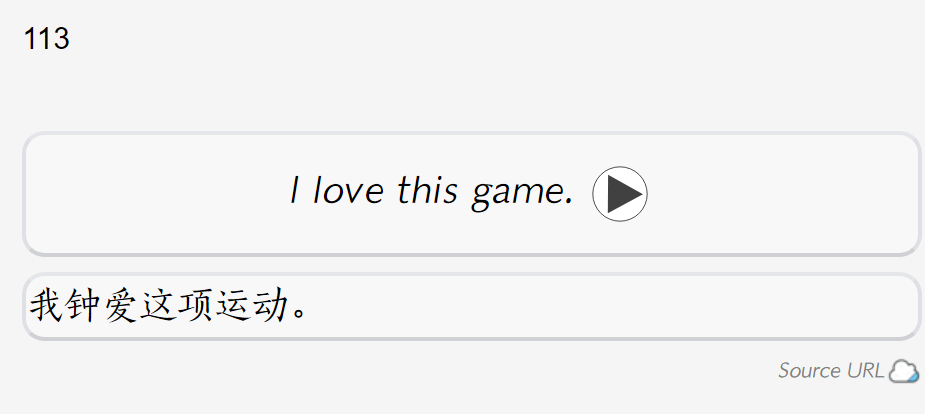Click the word "love" in the sentence
The image size is (925, 414).
pos(347,191)
